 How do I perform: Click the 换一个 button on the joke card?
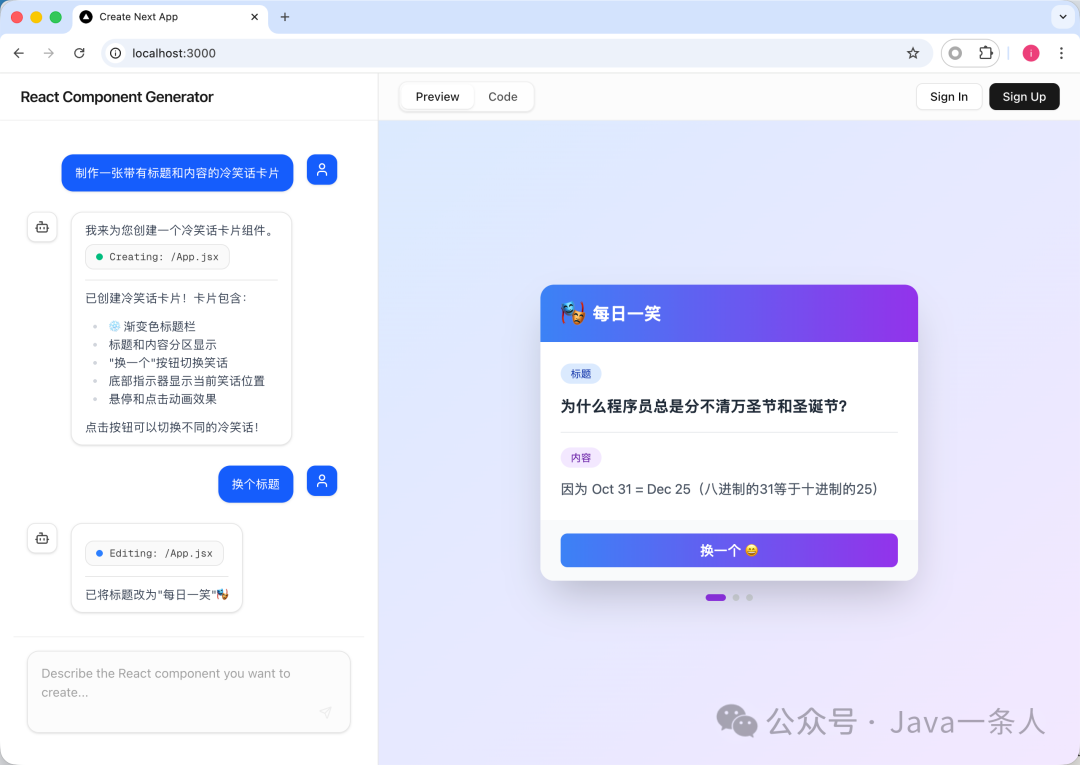729,550
